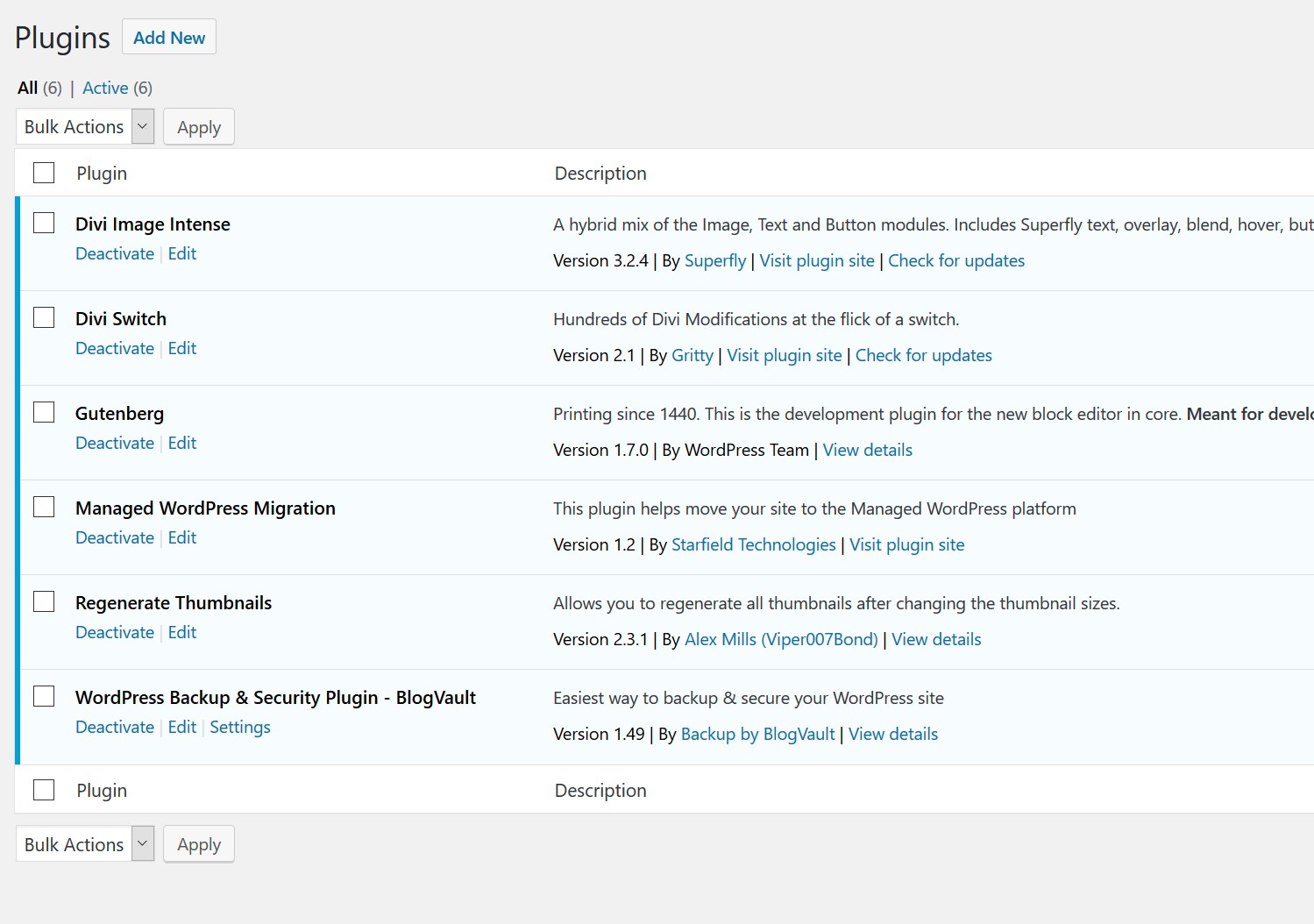
Task: Click the 'Hundreds of Divi Modifications' description
Action: point(756,319)
